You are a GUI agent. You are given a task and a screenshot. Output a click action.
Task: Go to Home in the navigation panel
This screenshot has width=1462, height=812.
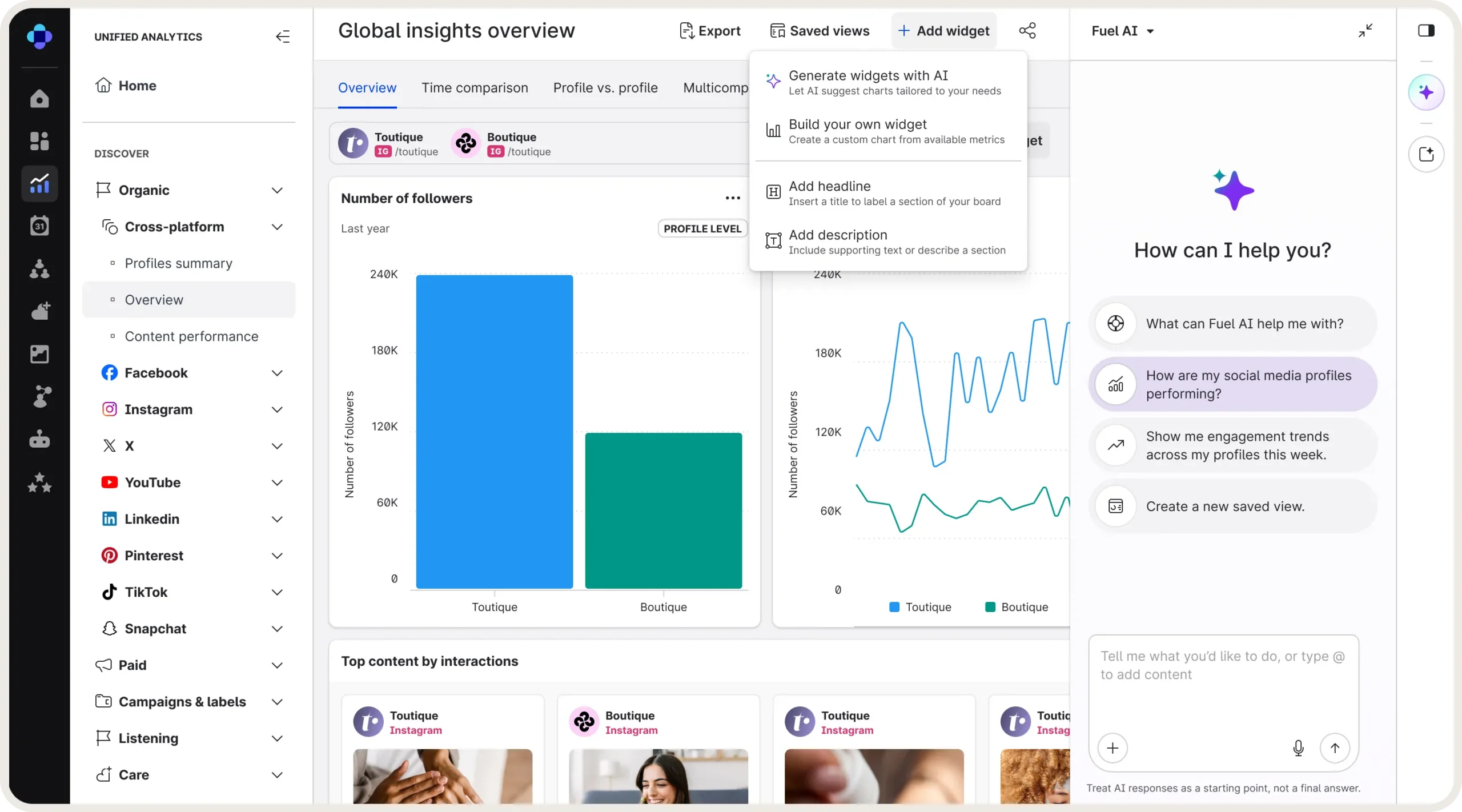[x=189, y=86]
